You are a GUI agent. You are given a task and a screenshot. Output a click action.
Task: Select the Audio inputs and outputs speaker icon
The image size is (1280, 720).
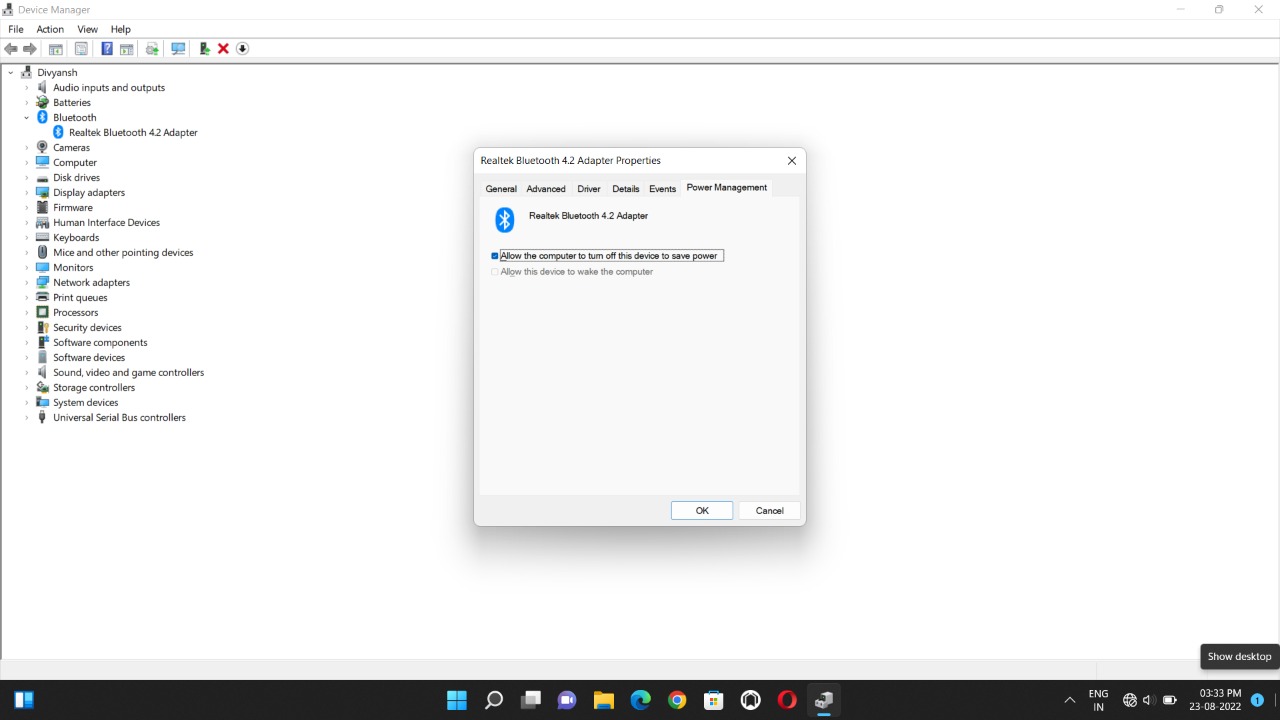[42, 87]
